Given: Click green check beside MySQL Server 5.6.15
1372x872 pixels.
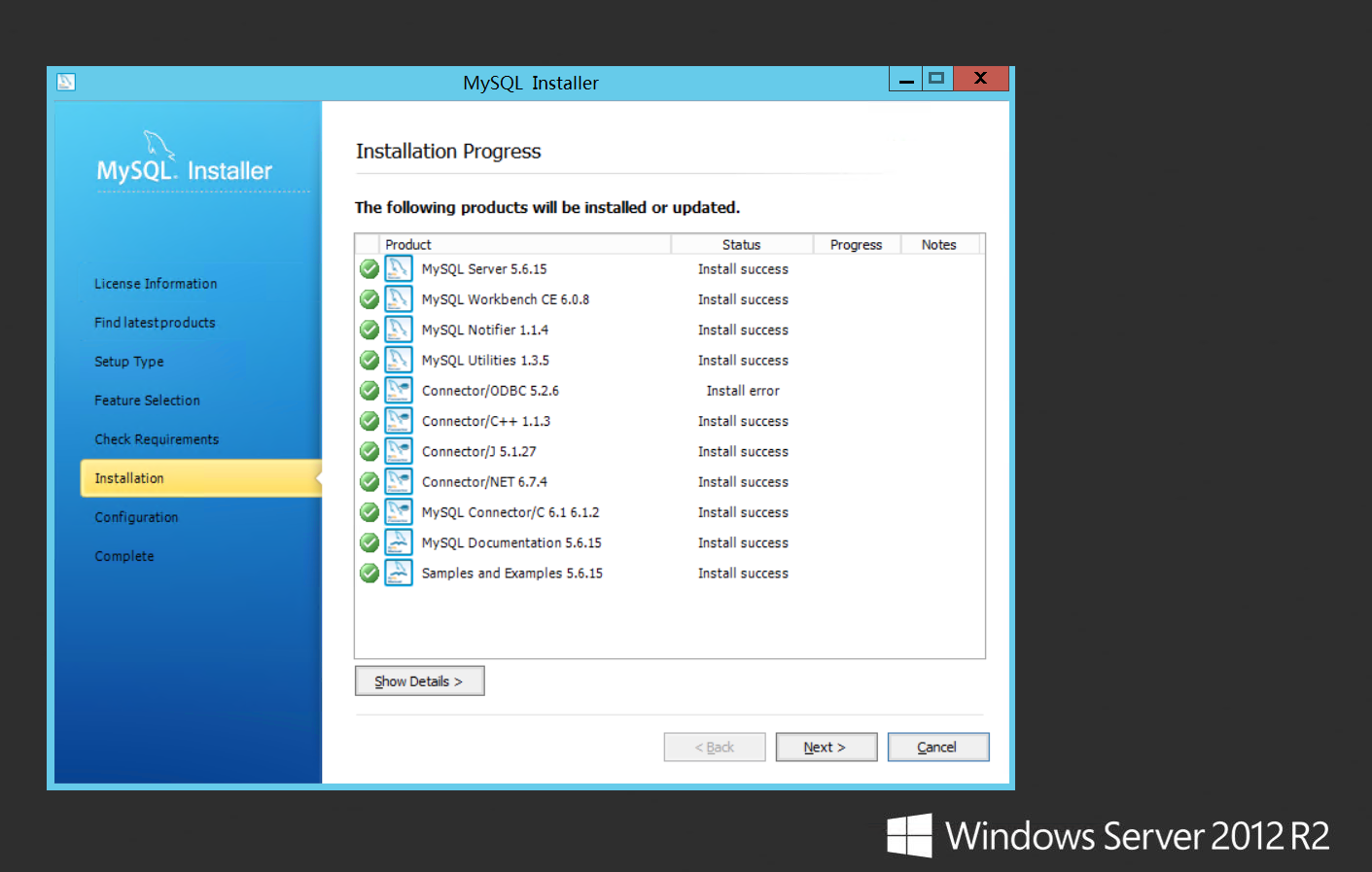Looking at the screenshot, I should [x=369, y=269].
